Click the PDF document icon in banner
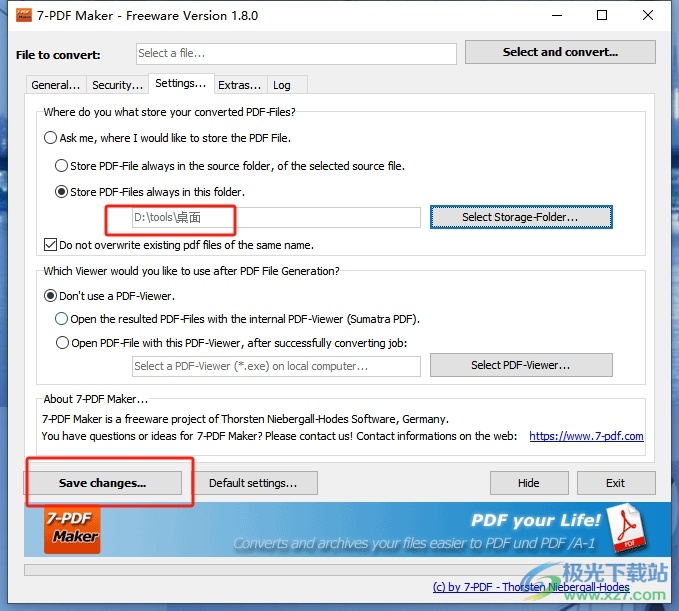The width and height of the screenshot is (679, 611). coord(626,528)
